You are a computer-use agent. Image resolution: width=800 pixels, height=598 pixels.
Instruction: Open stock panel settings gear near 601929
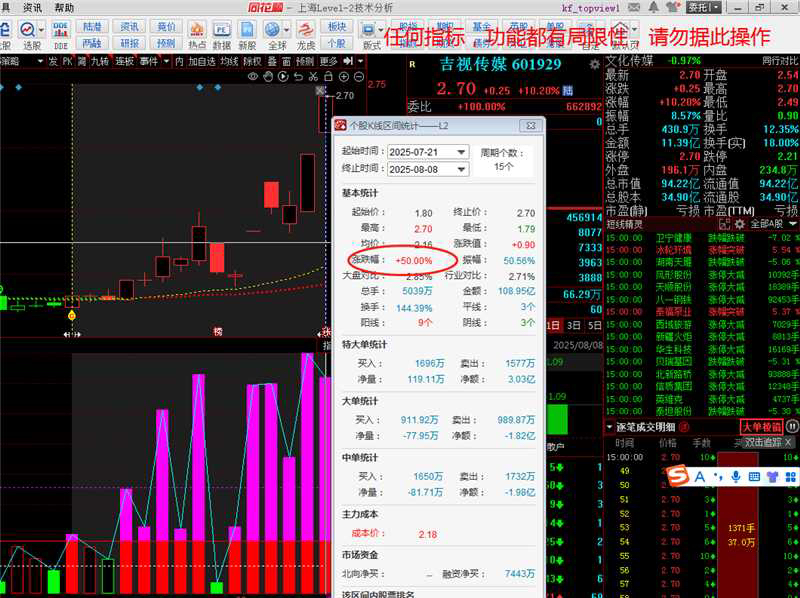point(594,65)
